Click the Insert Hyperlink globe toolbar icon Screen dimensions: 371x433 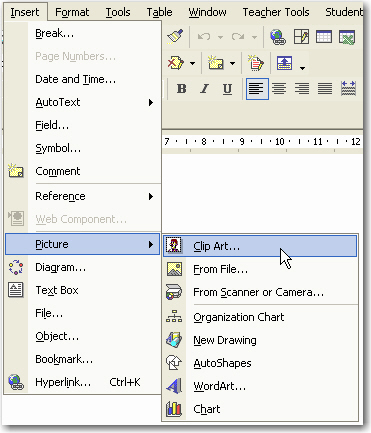point(278,37)
